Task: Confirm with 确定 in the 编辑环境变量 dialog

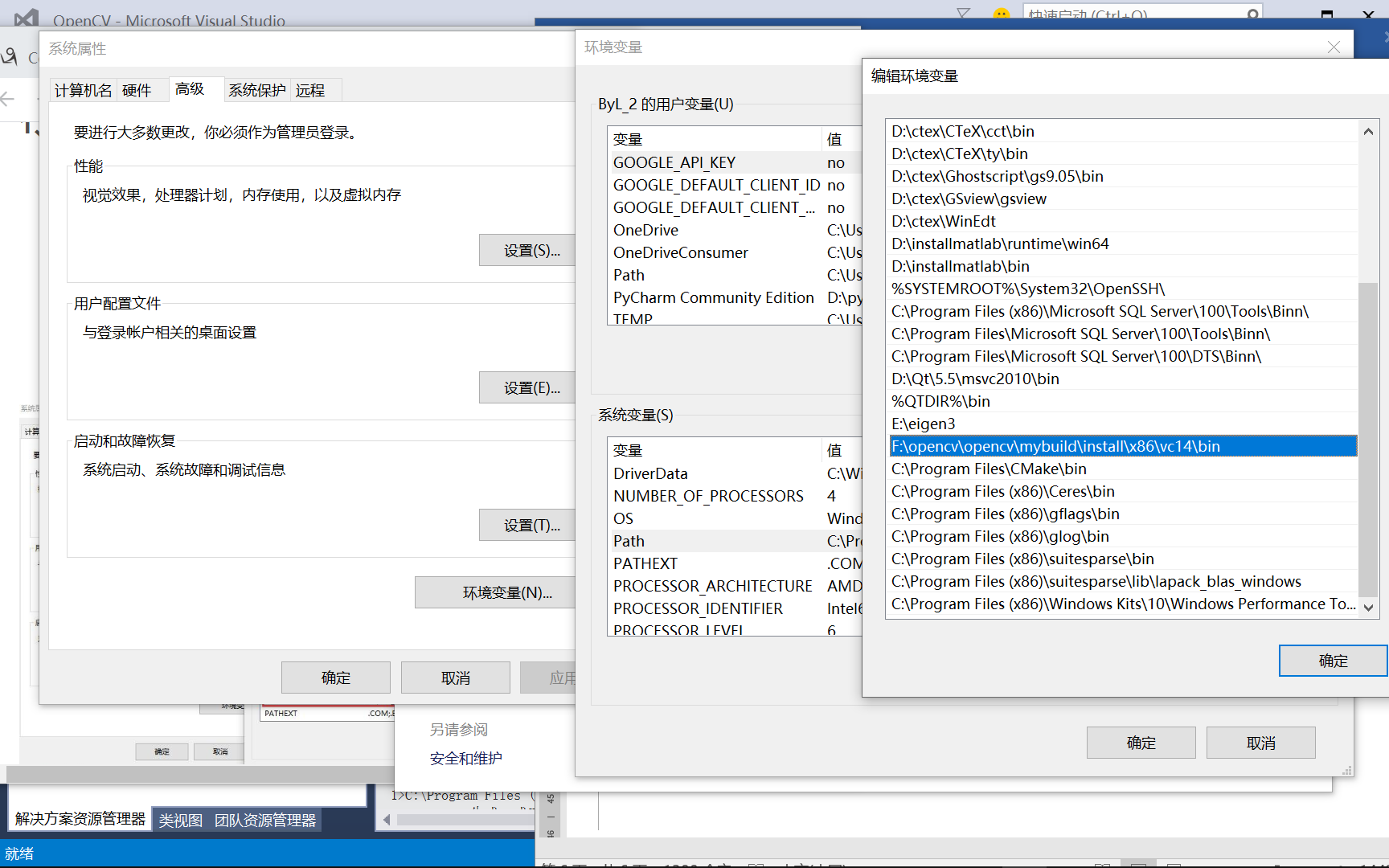Action: [x=1332, y=660]
